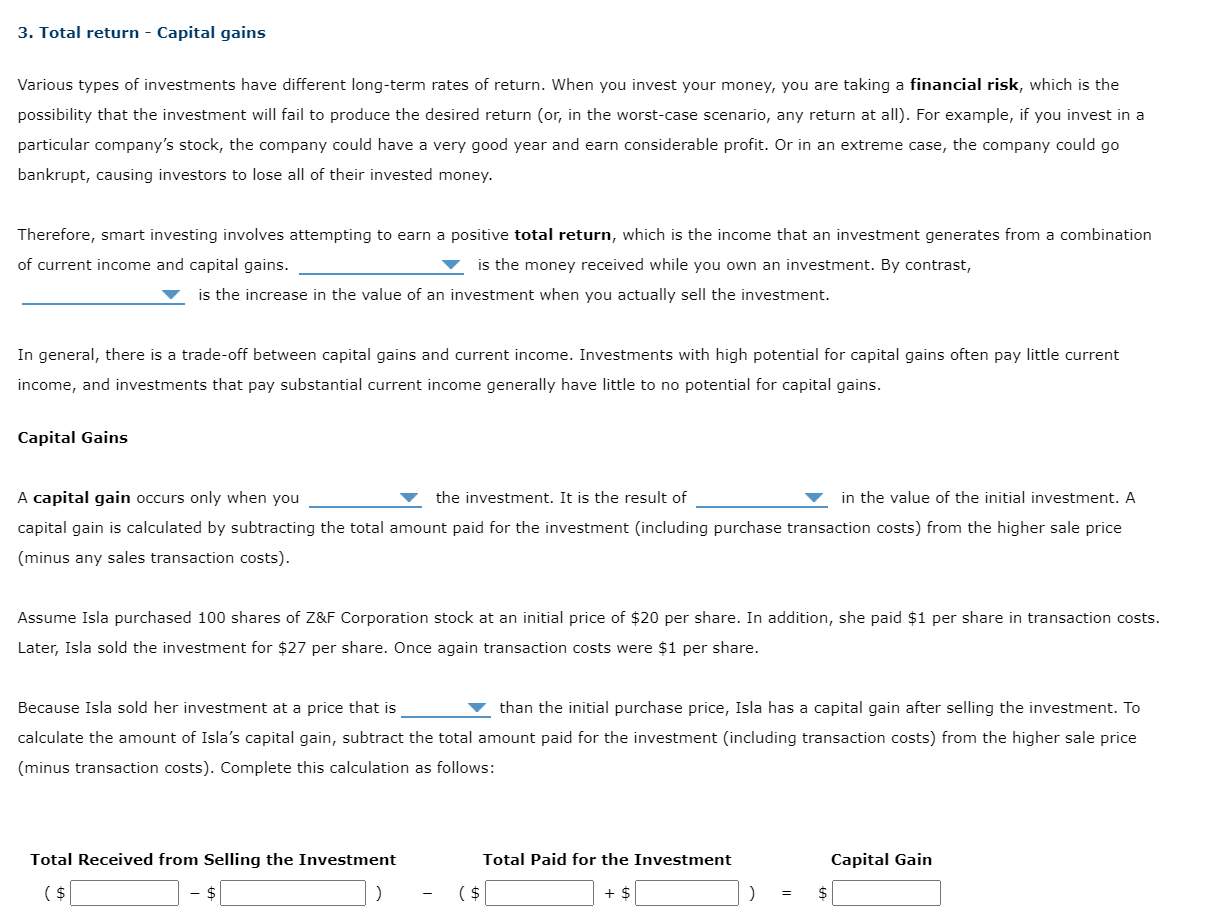Image resolution: width=1211 pixels, height=920 pixels.
Task: Select the first dollar field under Total Received
Action: pyautogui.click(x=124, y=892)
